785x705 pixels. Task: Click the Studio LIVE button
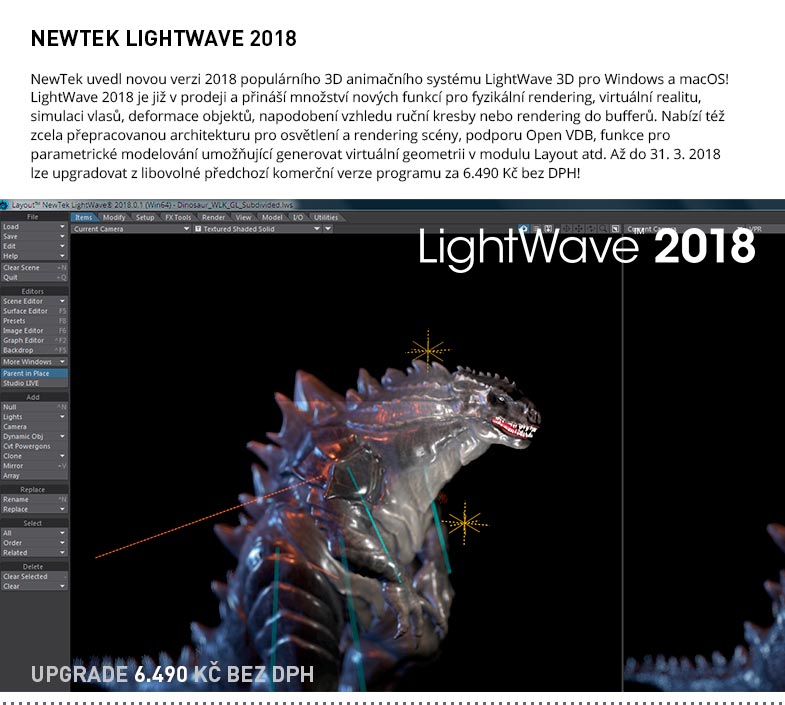(34, 383)
